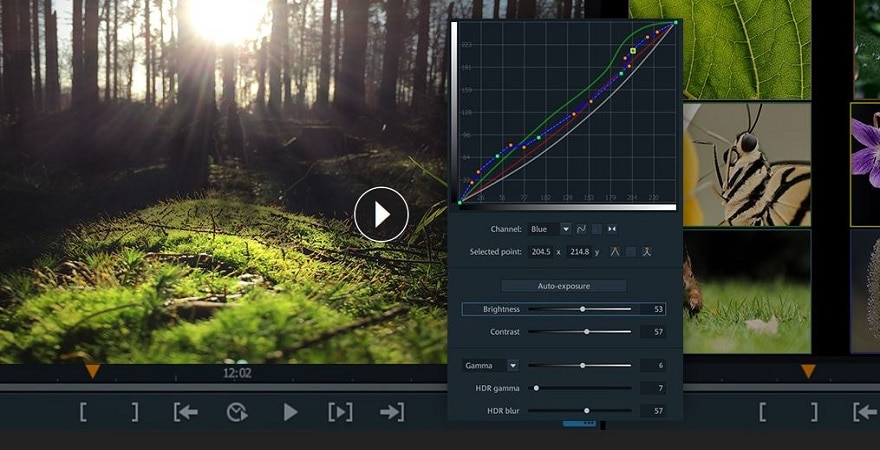This screenshot has width=880, height=450.
Task: Click the smooth curve icon beside Channel
Action: (581, 229)
